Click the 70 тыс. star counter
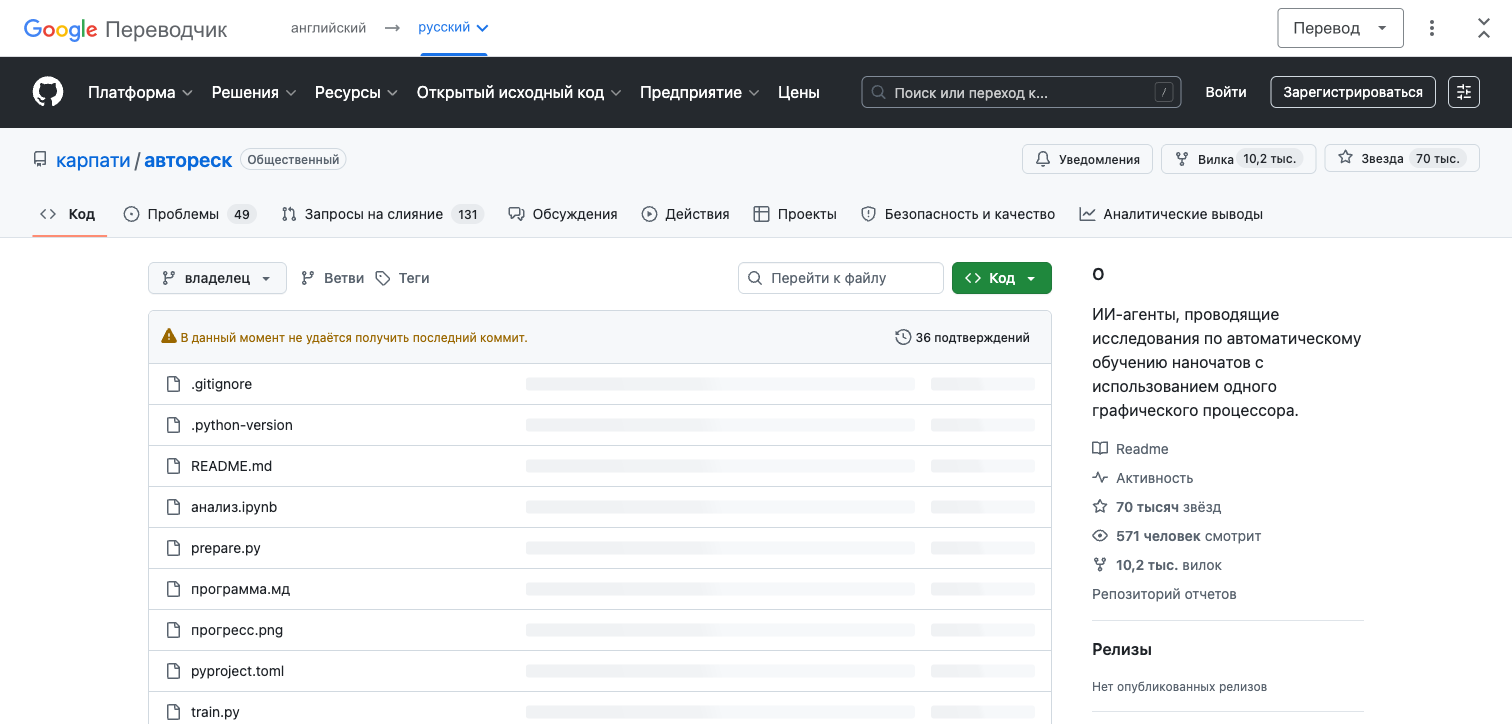Image resolution: width=1512 pixels, height=724 pixels. click(1438, 158)
